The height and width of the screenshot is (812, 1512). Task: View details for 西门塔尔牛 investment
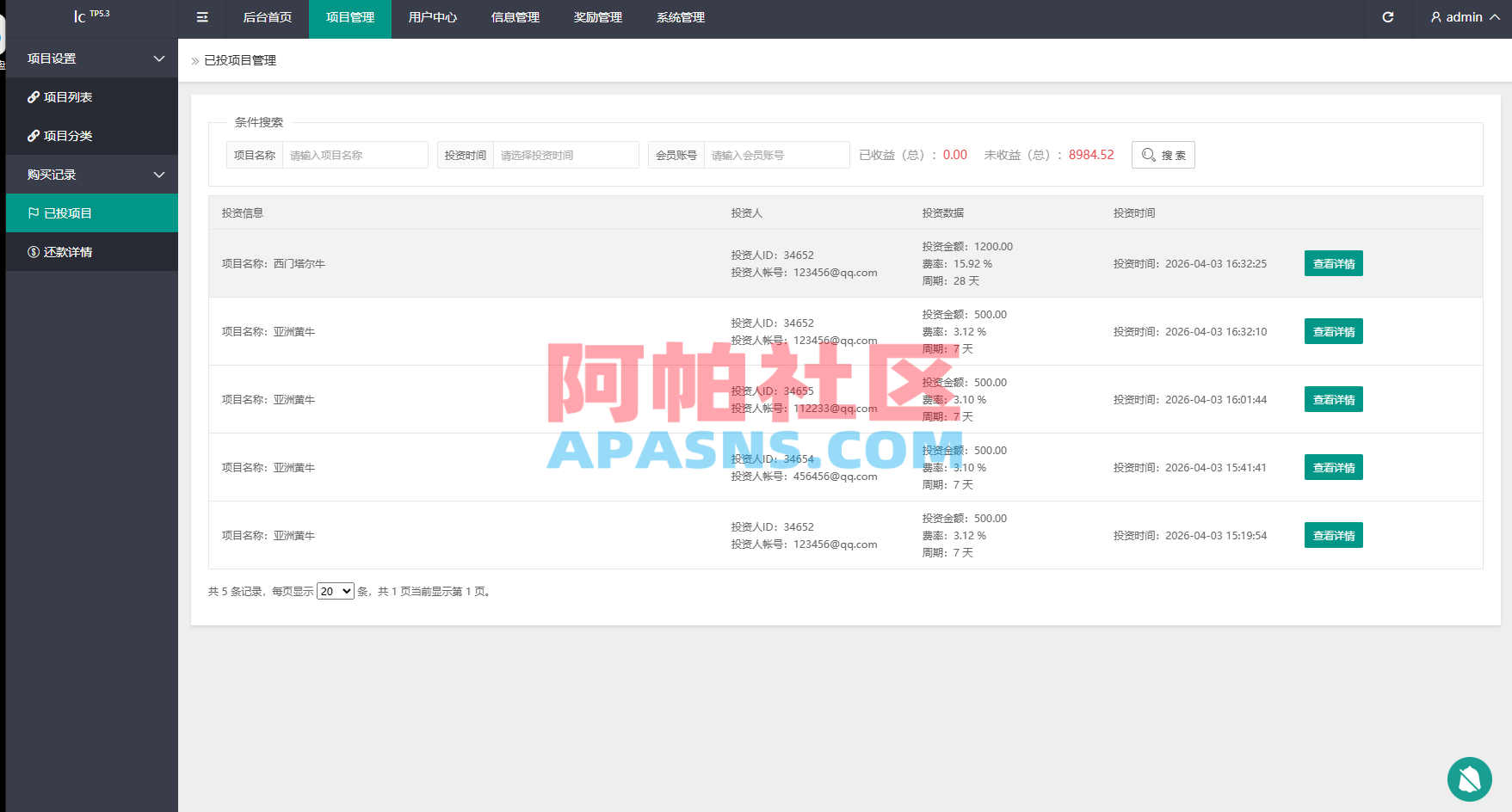(x=1334, y=263)
